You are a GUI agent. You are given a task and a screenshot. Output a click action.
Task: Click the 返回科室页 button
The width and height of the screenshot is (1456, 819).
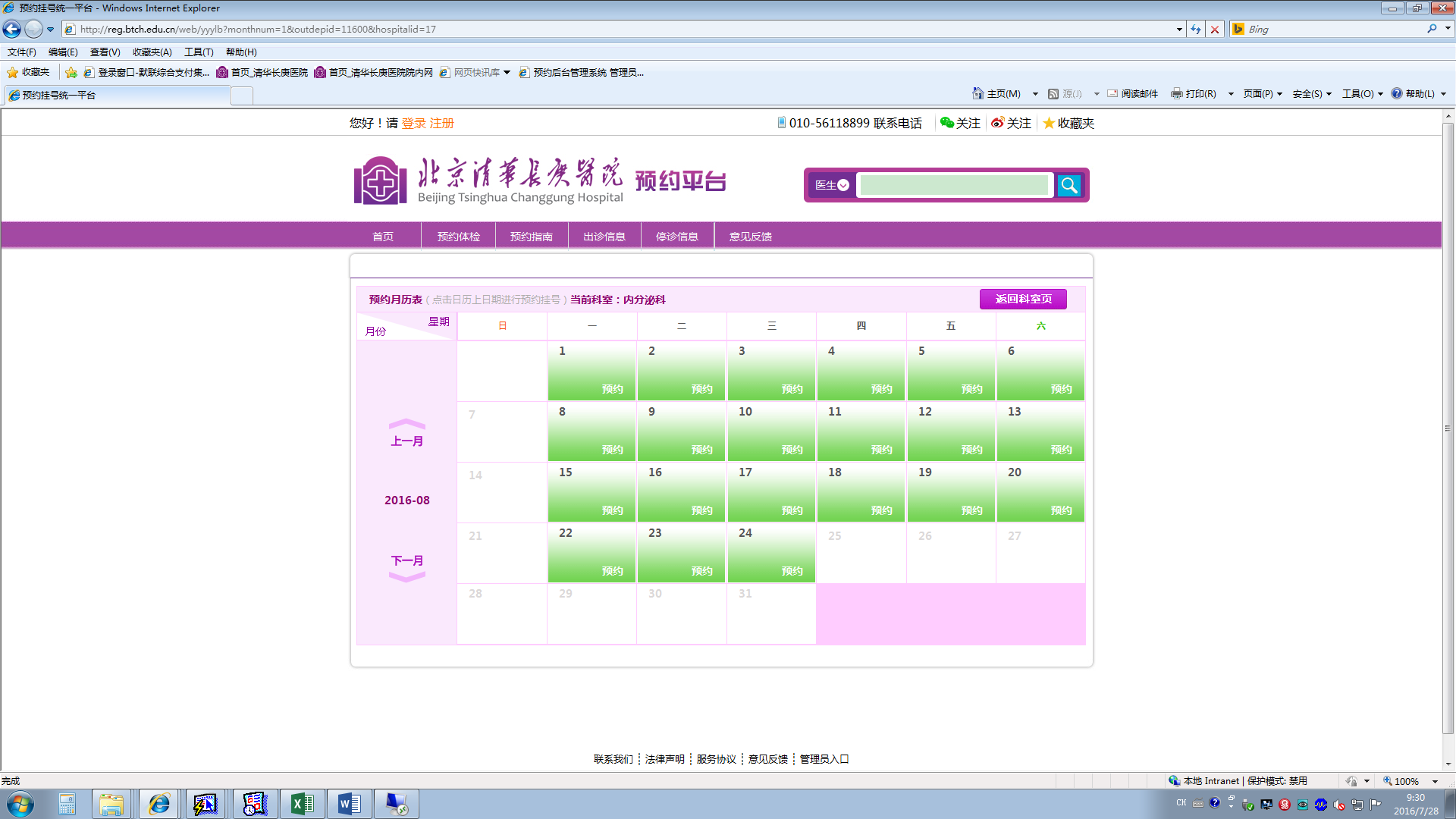pyautogui.click(x=1023, y=299)
